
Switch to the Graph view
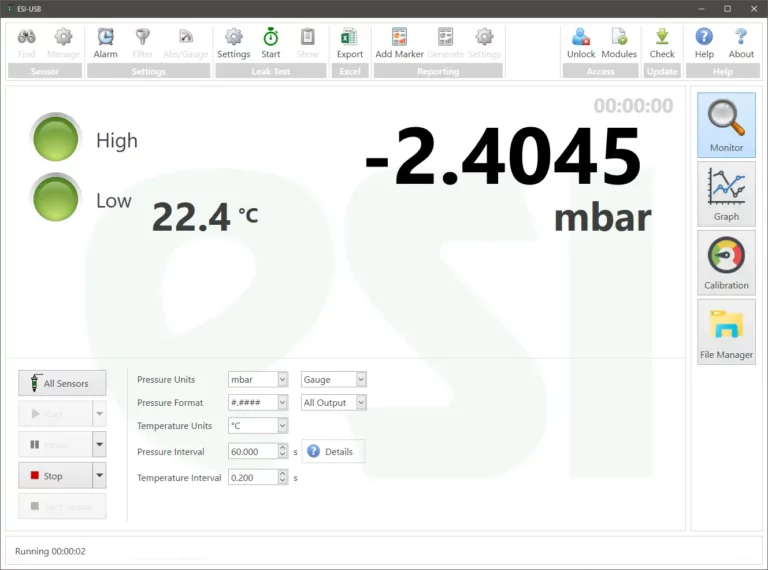click(726, 194)
